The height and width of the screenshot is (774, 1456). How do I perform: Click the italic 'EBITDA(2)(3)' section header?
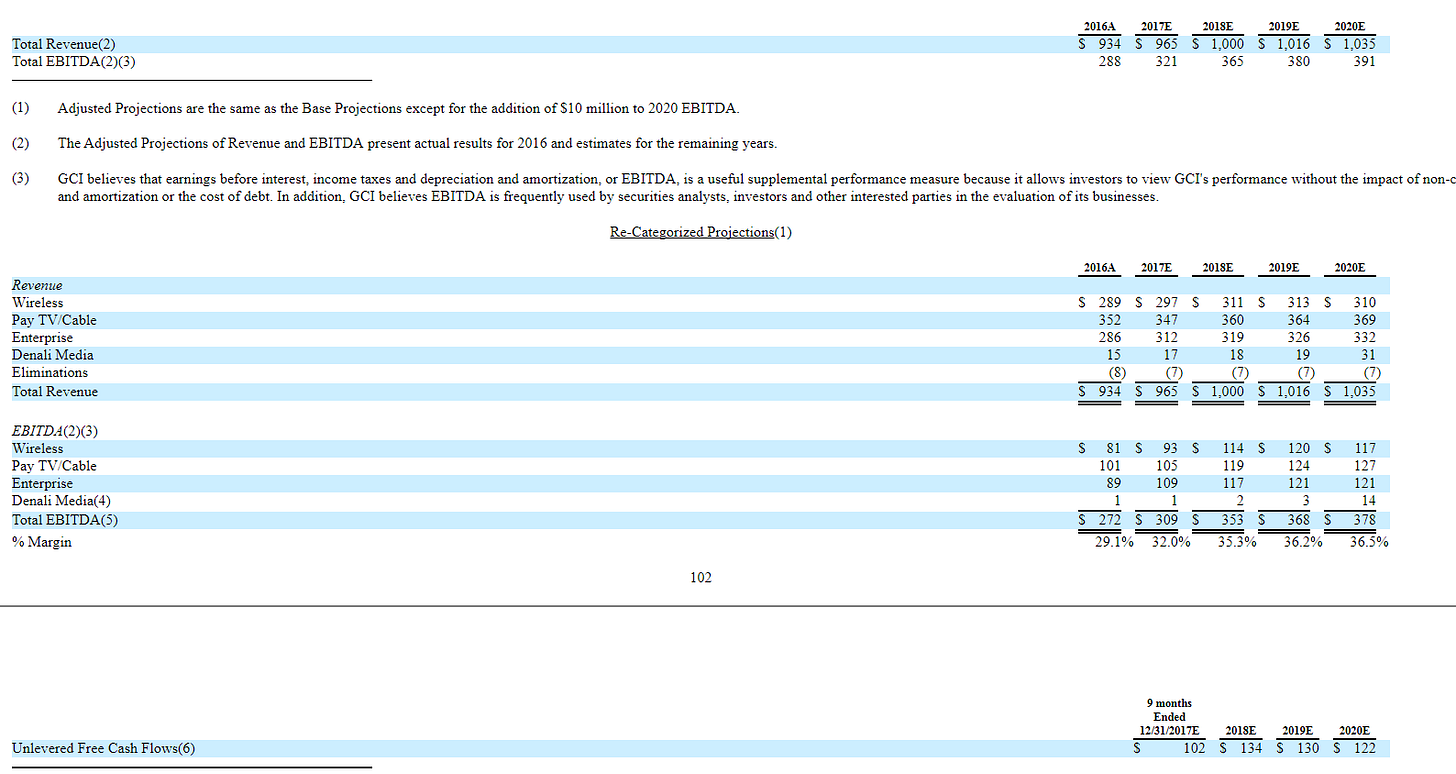(55, 431)
